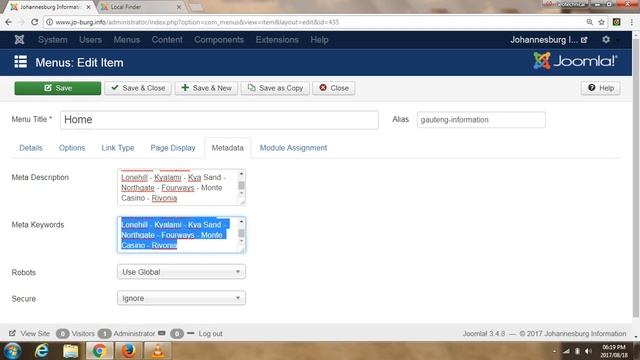This screenshot has width=640, height=360.
Task: Click the site information icon in address bar
Action: (49, 22)
